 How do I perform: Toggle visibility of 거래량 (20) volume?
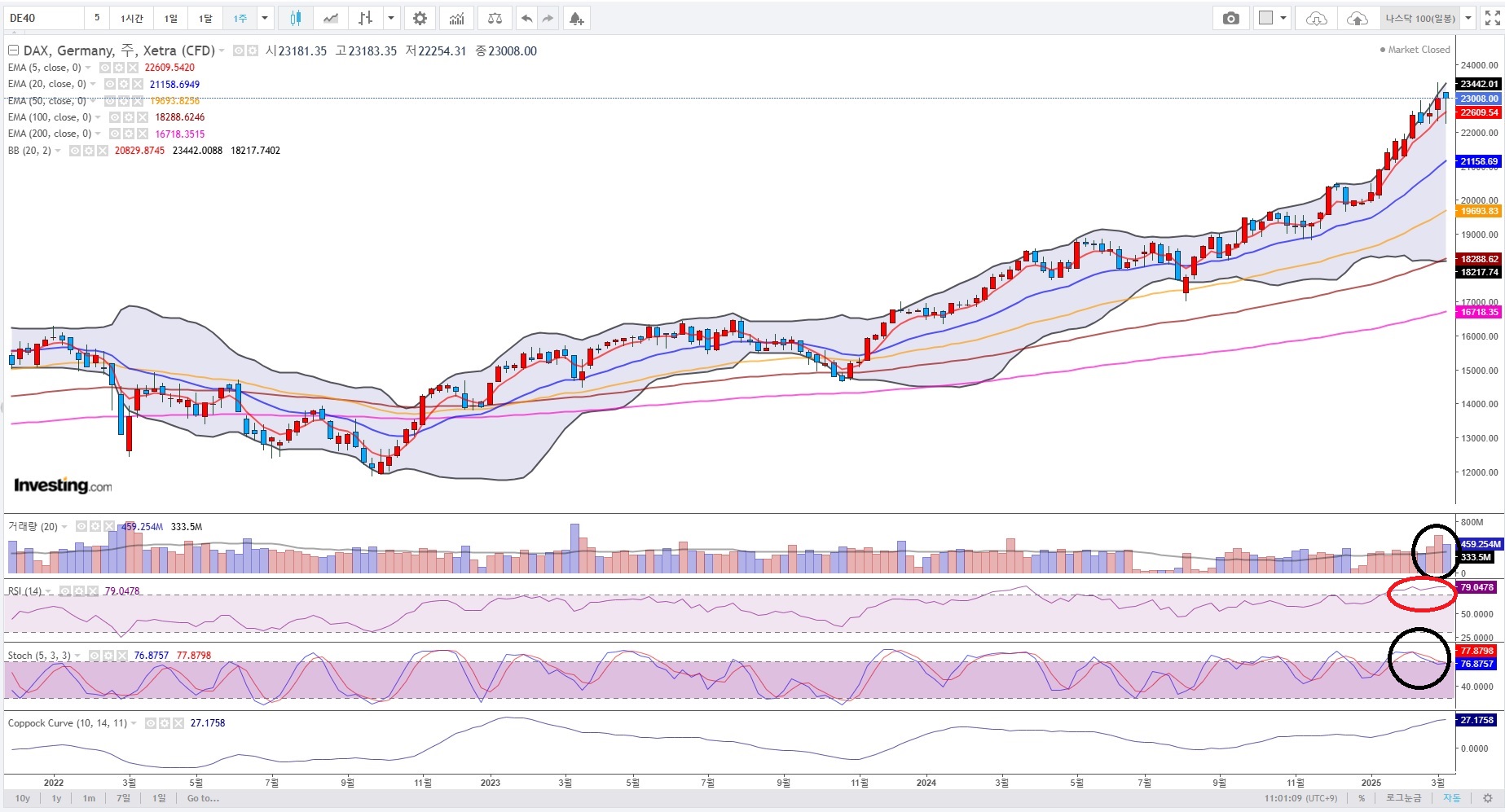(81, 527)
